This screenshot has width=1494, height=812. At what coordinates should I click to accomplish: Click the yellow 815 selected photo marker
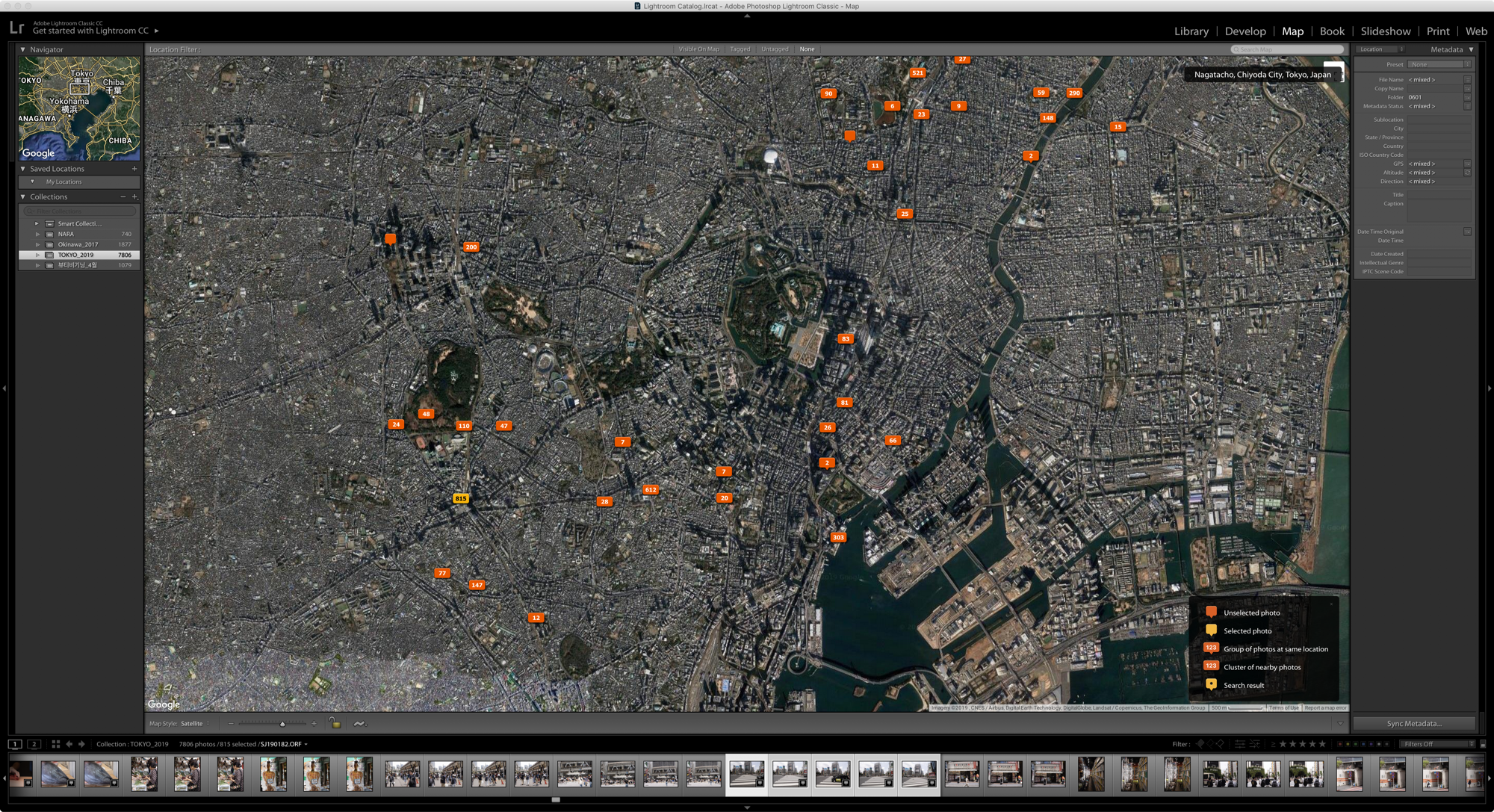click(x=461, y=498)
